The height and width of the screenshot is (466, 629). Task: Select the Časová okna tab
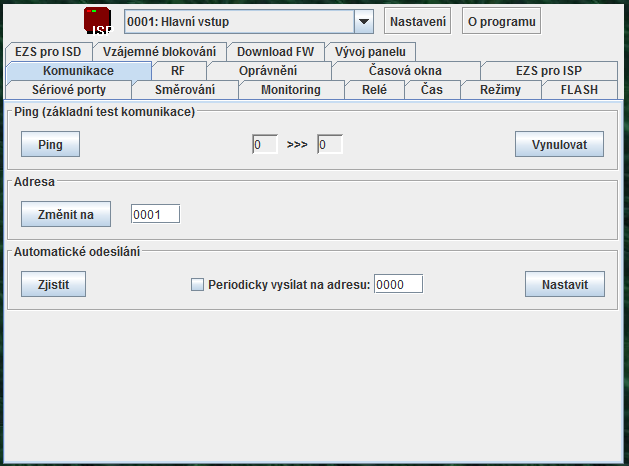[405, 71]
